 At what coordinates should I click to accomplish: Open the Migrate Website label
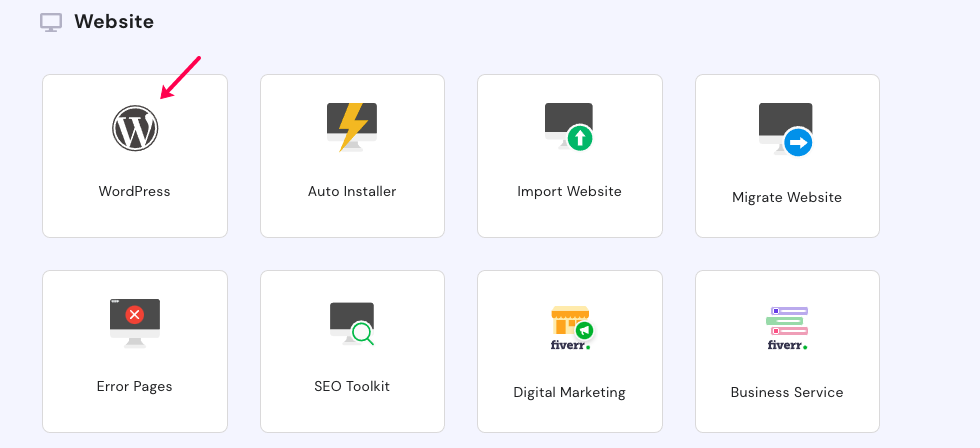tap(787, 197)
